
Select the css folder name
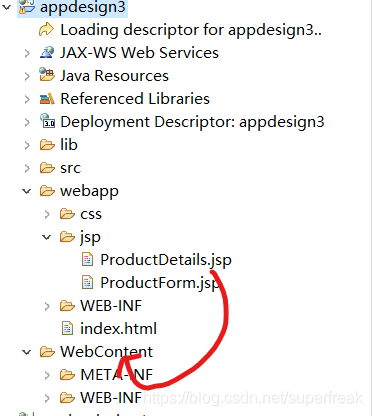tap(91, 214)
